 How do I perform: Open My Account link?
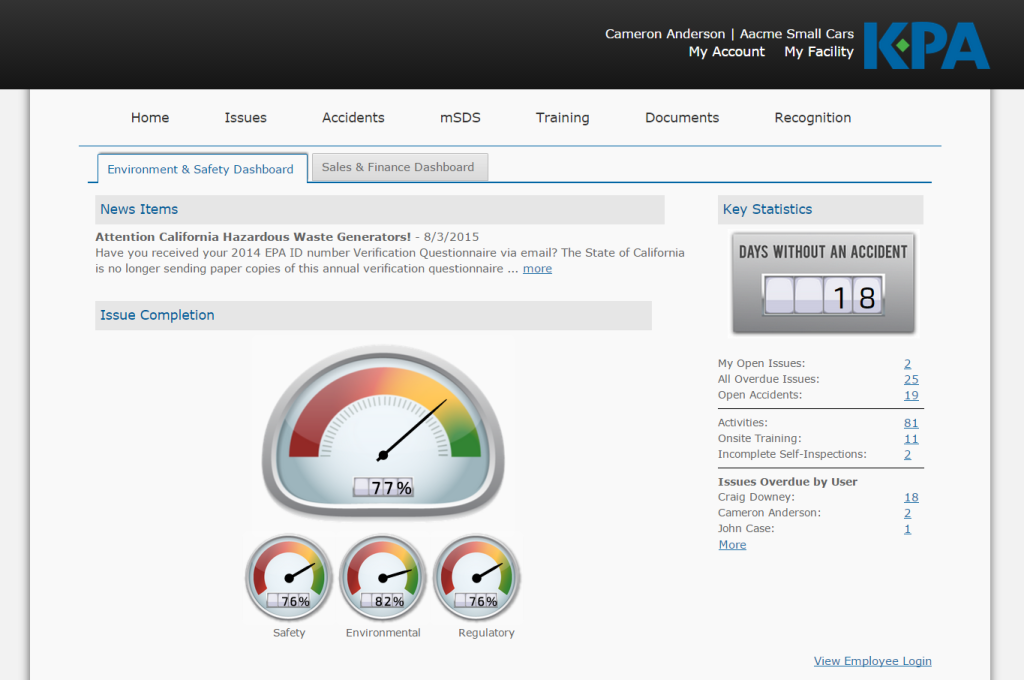pyautogui.click(x=726, y=52)
